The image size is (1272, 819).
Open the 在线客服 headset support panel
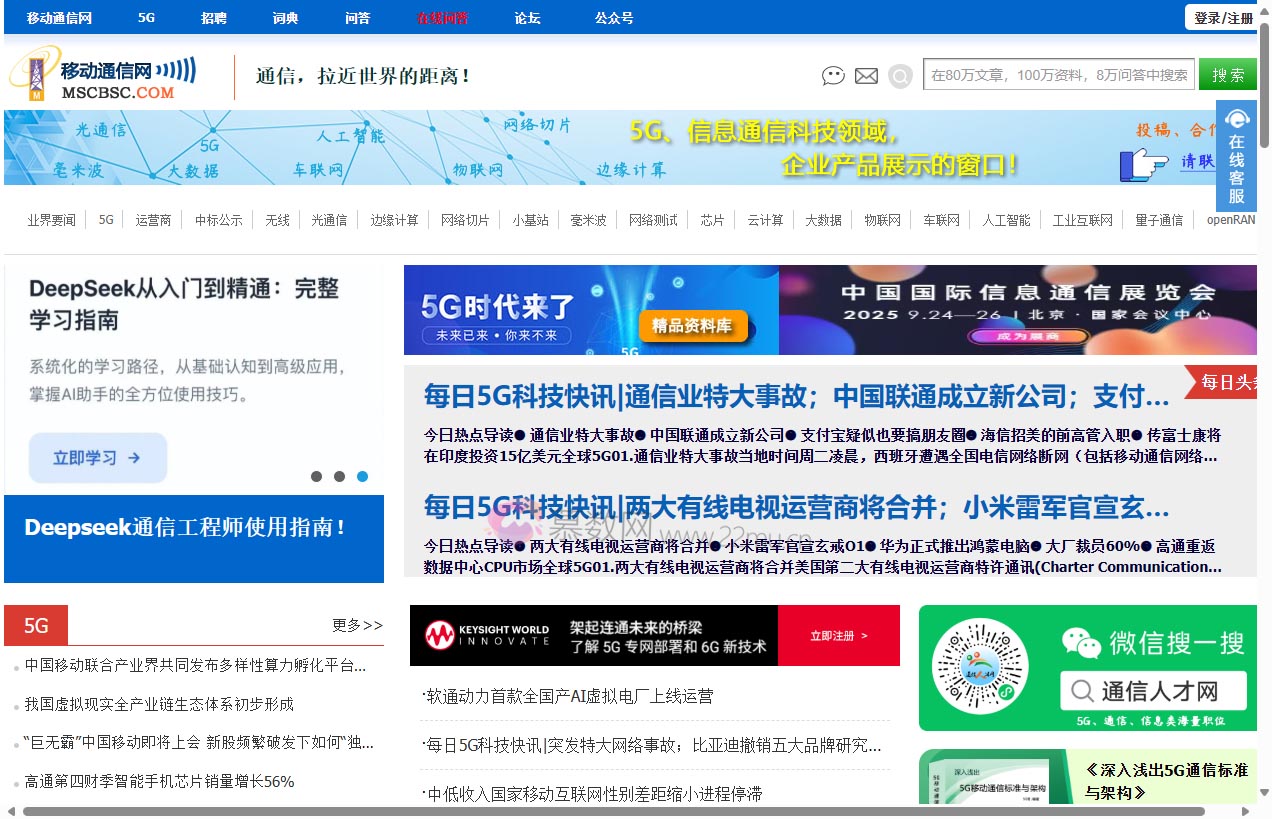pyautogui.click(x=1239, y=155)
